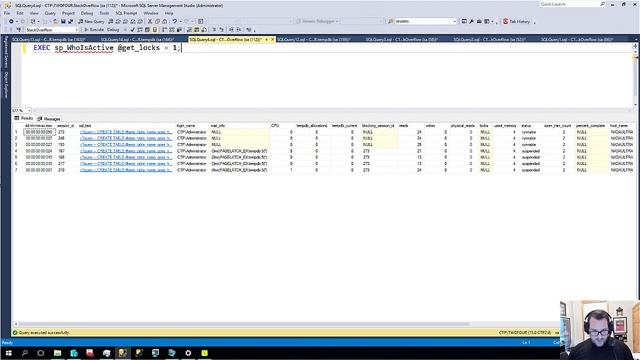Click the Results to Grid icon
Viewport: 640px width, 360px height.
click(196, 30)
